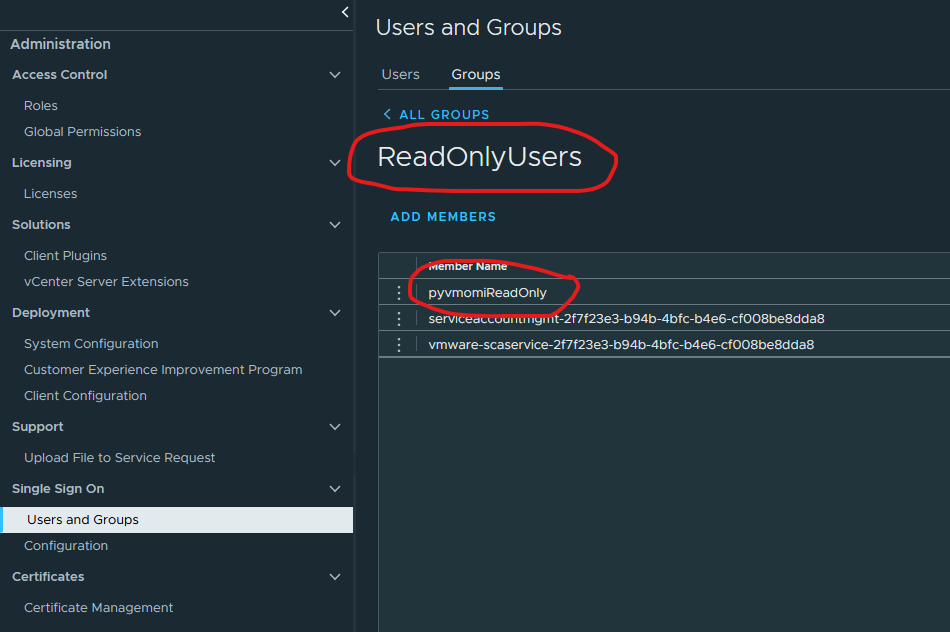Open System Configuration page
The image size is (950, 632).
91,344
